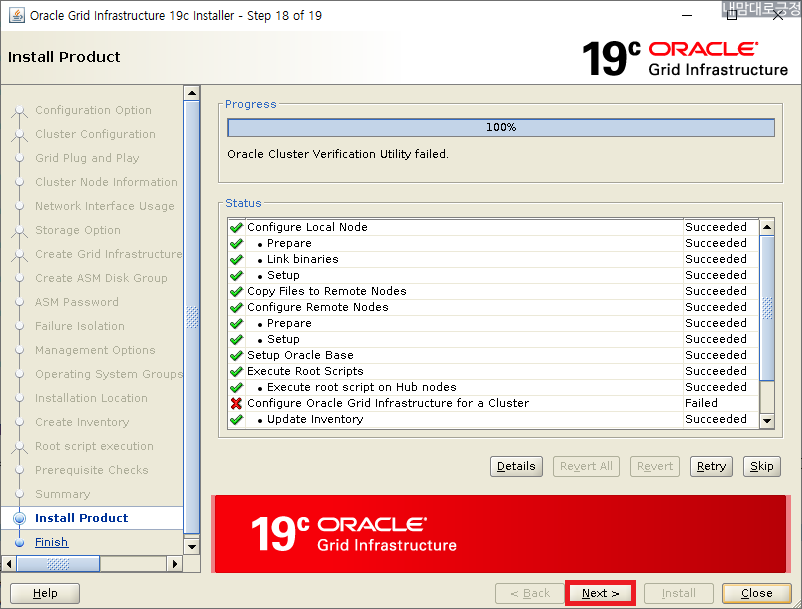Select 'Update Inventory' row text
The width and height of the screenshot is (802, 609).
pos(315,419)
